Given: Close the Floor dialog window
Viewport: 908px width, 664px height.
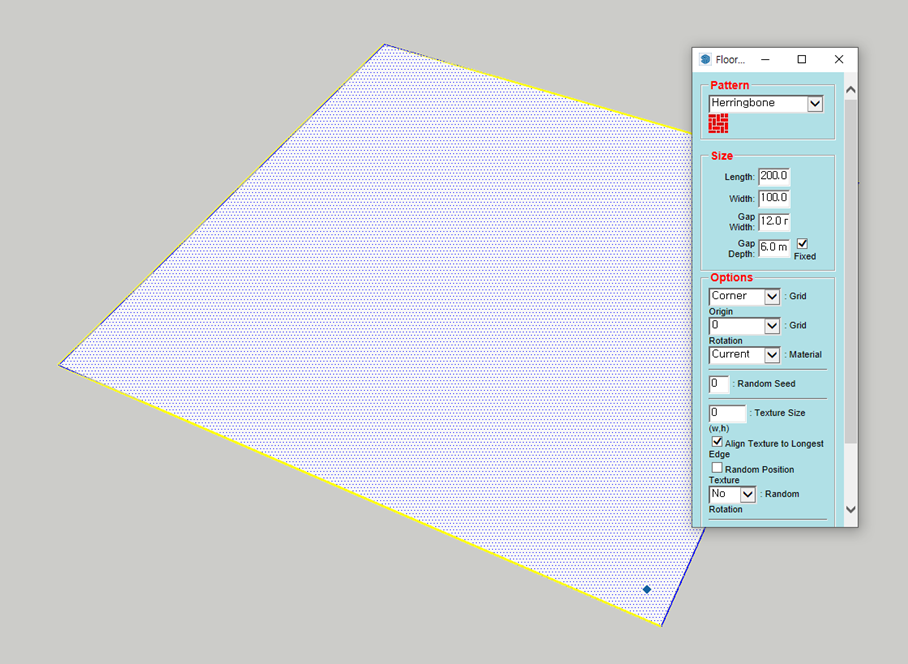Looking at the screenshot, I should coord(839,59).
